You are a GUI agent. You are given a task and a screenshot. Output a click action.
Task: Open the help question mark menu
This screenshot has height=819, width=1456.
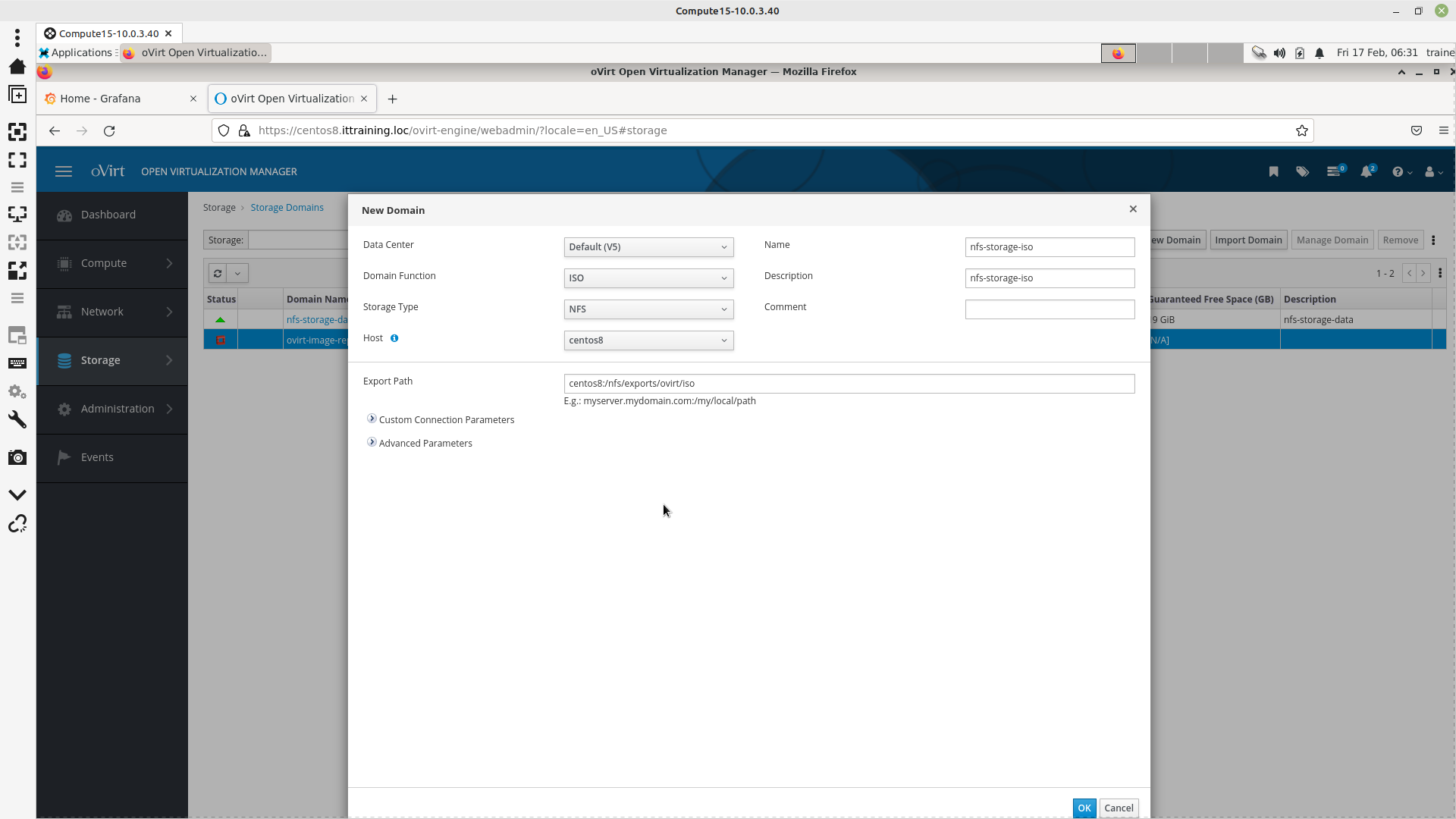(1398, 172)
